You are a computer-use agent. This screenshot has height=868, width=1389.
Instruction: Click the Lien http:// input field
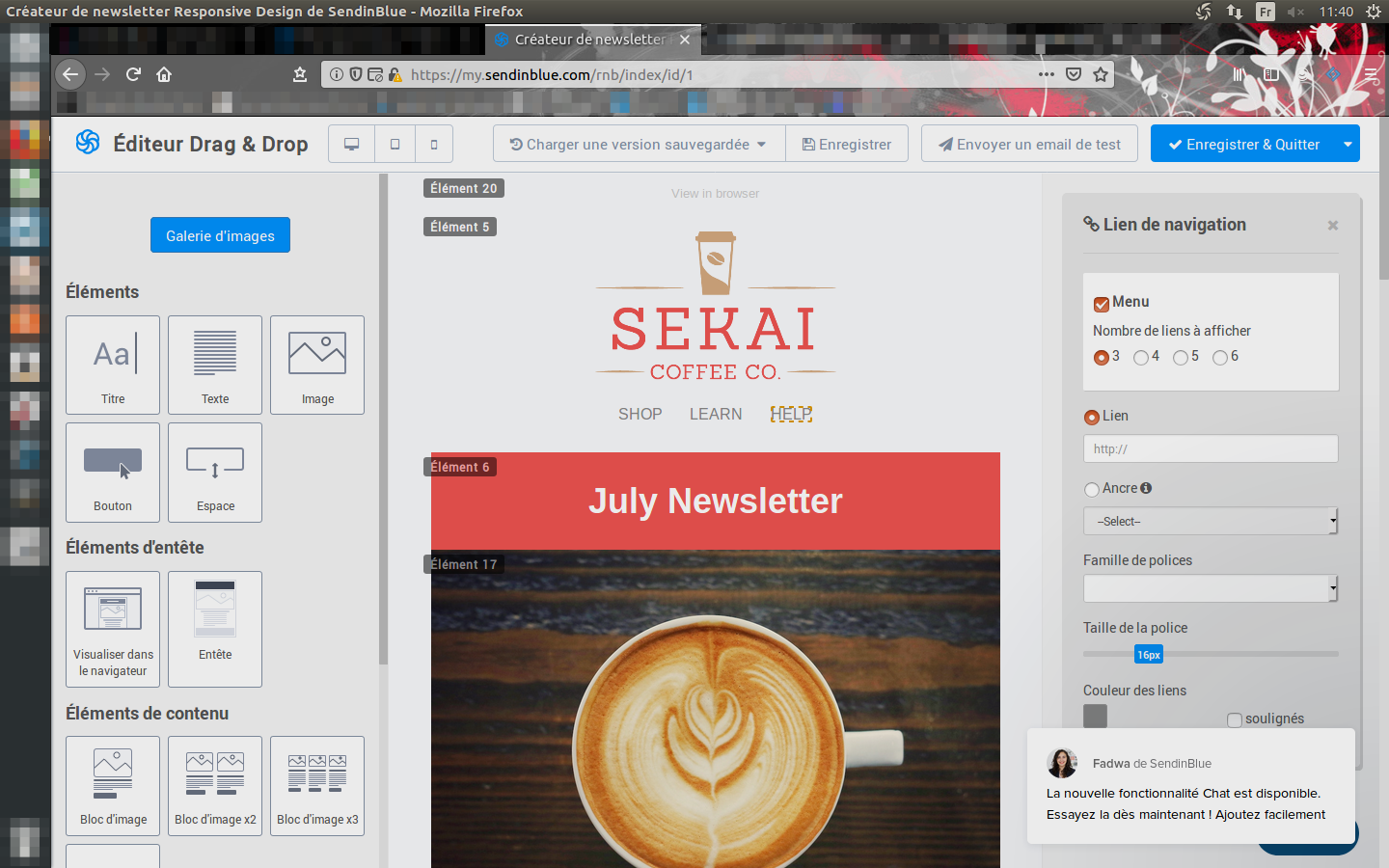[1211, 448]
